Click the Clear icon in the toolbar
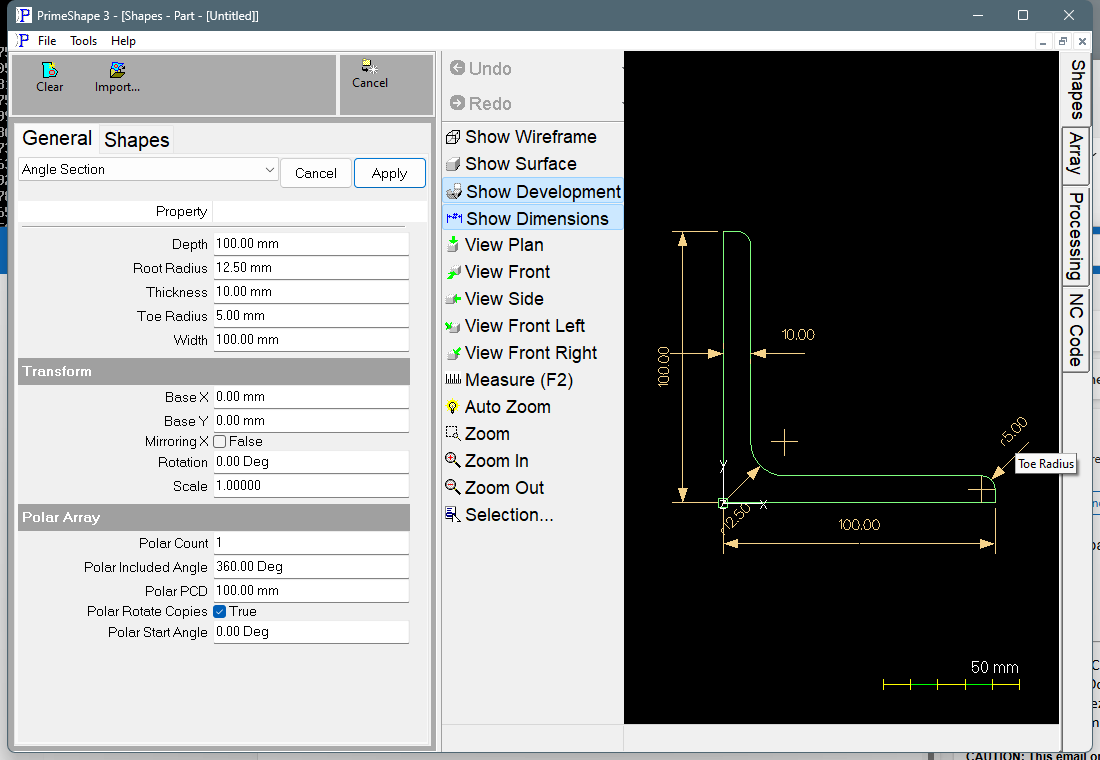The width and height of the screenshot is (1100, 760). pos(50,77)
